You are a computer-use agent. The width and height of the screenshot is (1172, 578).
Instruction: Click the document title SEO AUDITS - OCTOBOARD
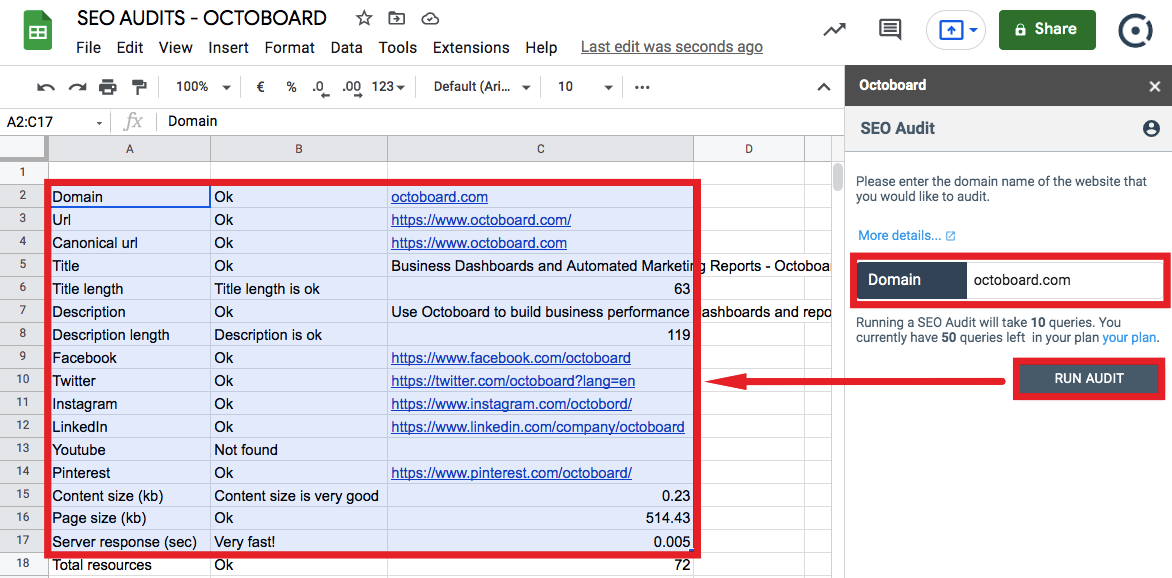pyautogui.click(x=202, y=18)
